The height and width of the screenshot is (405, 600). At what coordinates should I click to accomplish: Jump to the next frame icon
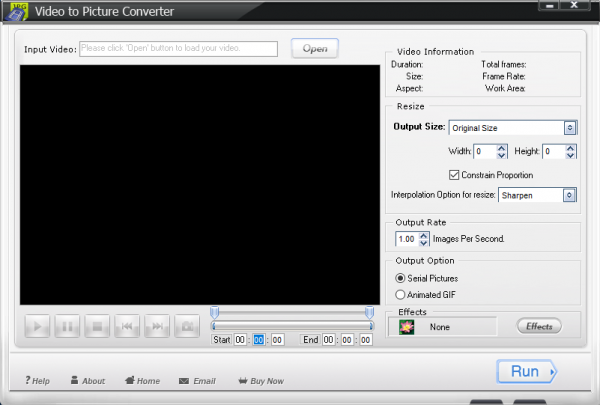point(157,326)
